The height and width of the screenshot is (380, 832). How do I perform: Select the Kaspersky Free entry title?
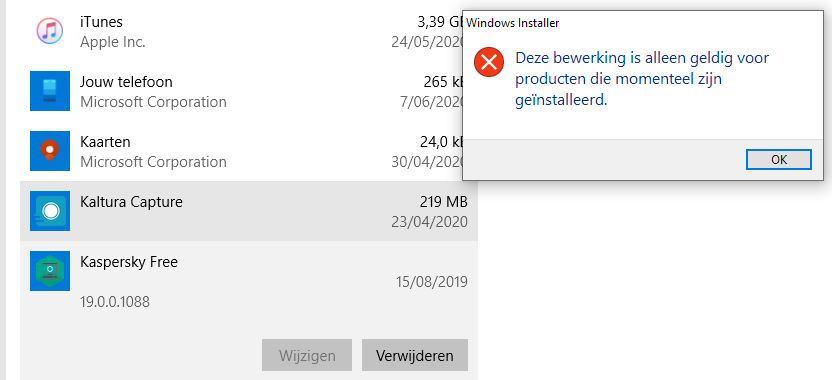point(129,262)
